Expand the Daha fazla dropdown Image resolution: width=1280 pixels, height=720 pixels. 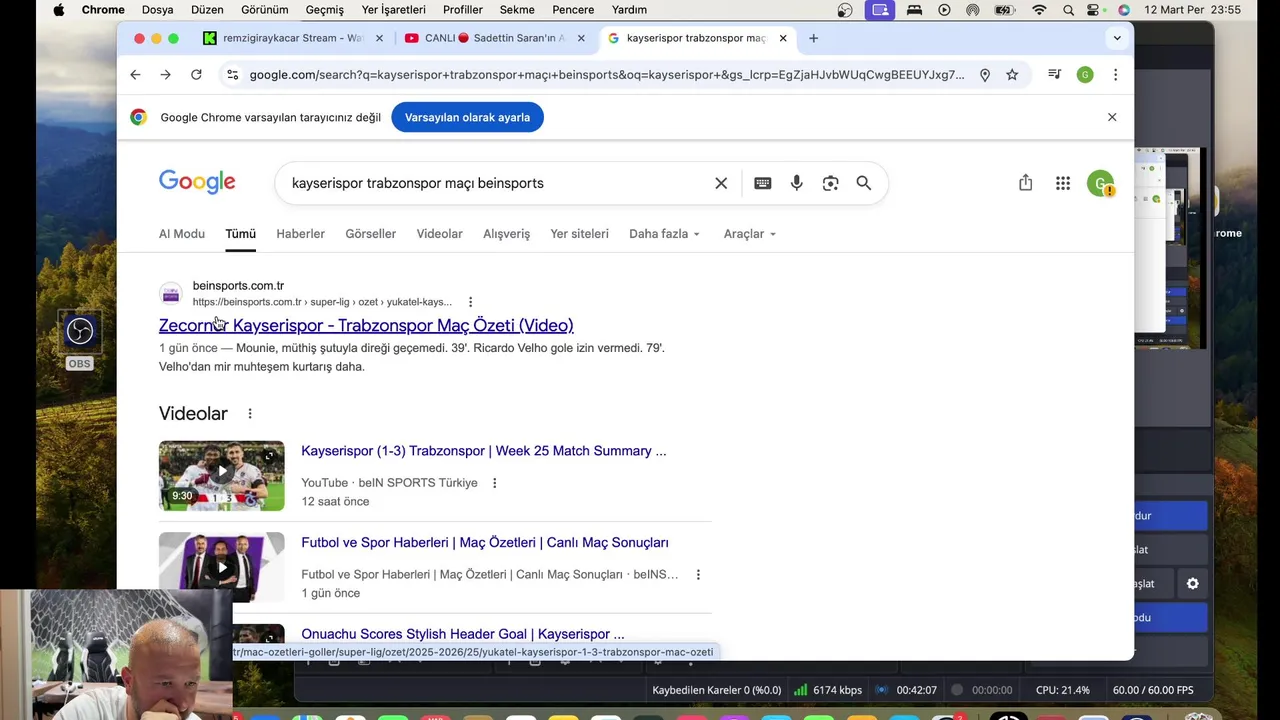(x=664, y=234)
